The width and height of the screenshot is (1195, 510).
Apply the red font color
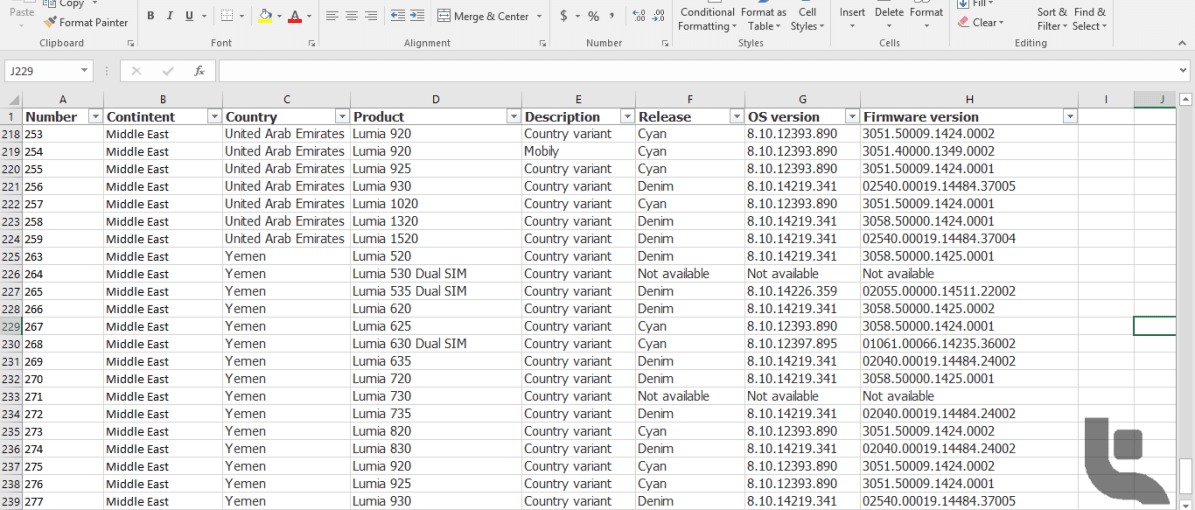pyautogui.click(x=295, y=16)
